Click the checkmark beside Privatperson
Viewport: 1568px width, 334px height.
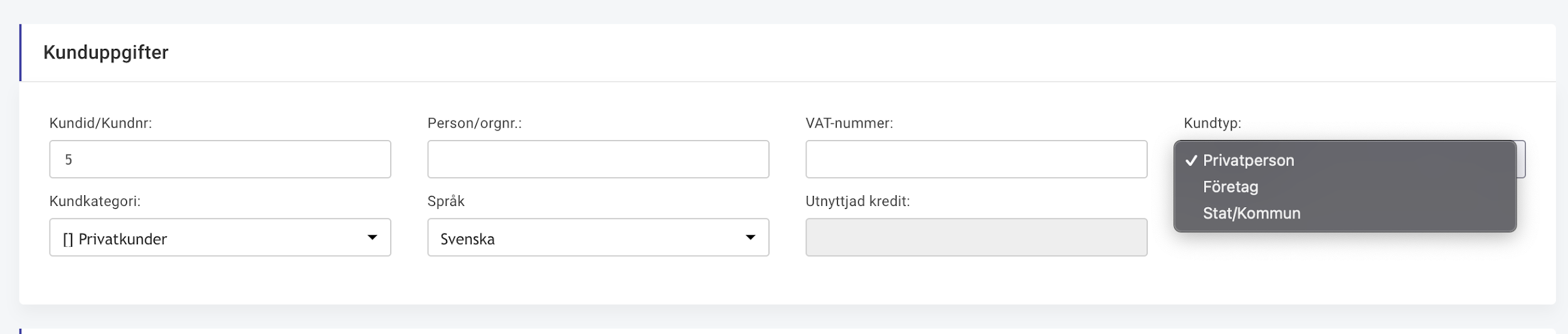tap(1191, 161)
